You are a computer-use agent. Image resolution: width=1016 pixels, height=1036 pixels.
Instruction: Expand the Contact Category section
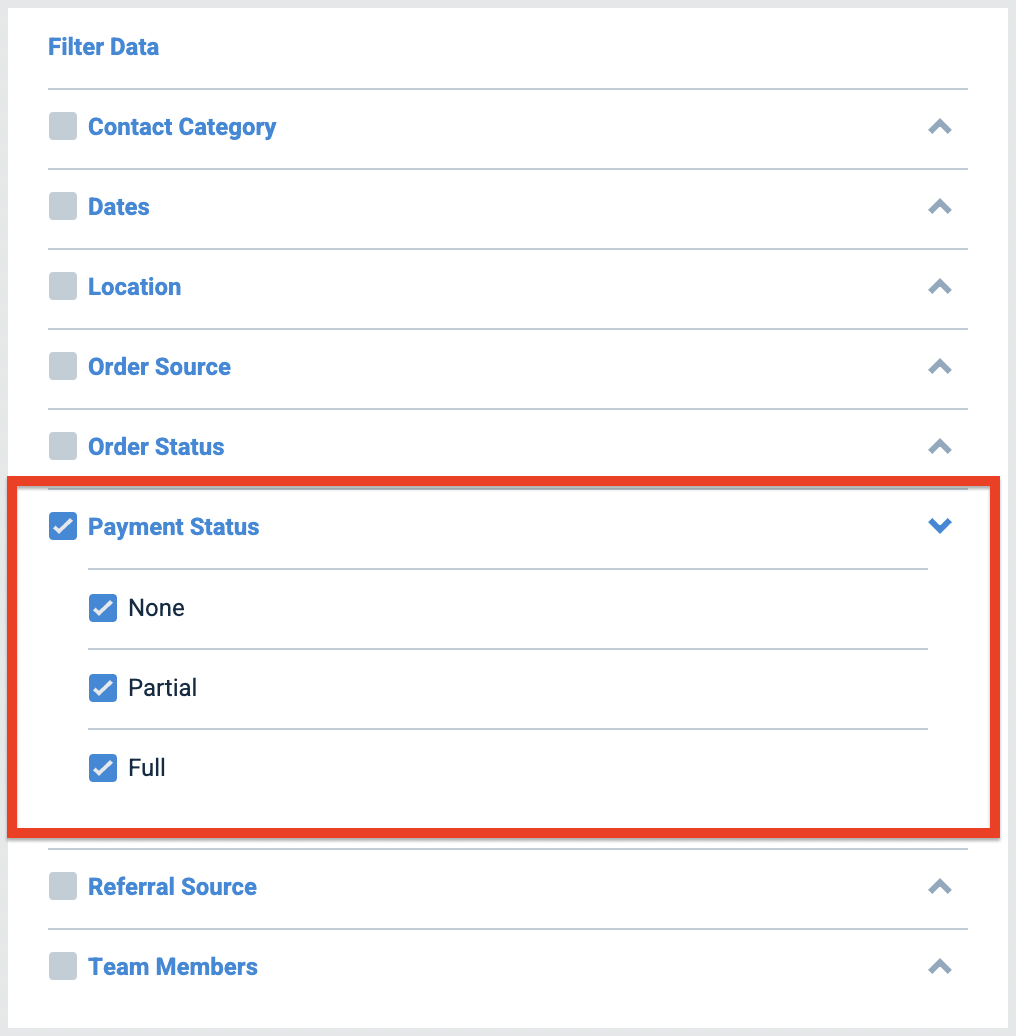[x=939, y=126]
